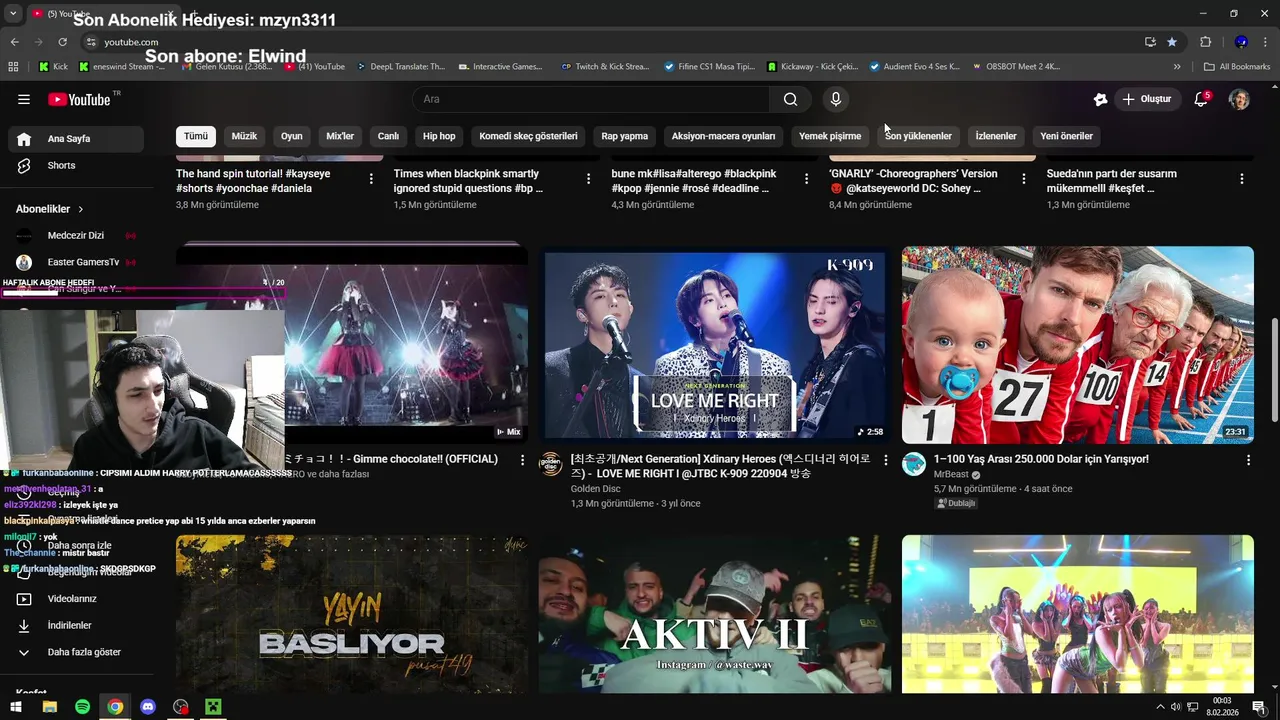Open Spotify from the taskbar

[82, 707]
